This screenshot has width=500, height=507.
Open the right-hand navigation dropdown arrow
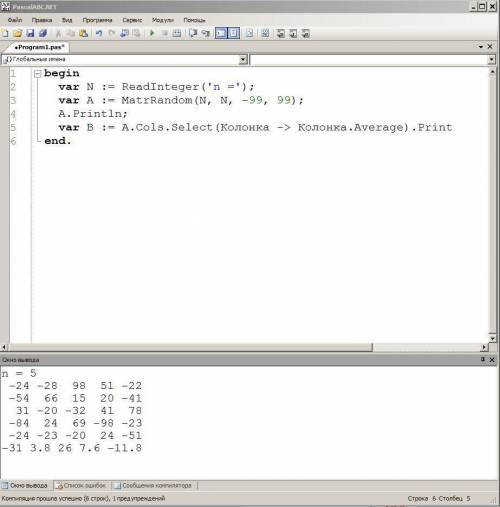492,60
